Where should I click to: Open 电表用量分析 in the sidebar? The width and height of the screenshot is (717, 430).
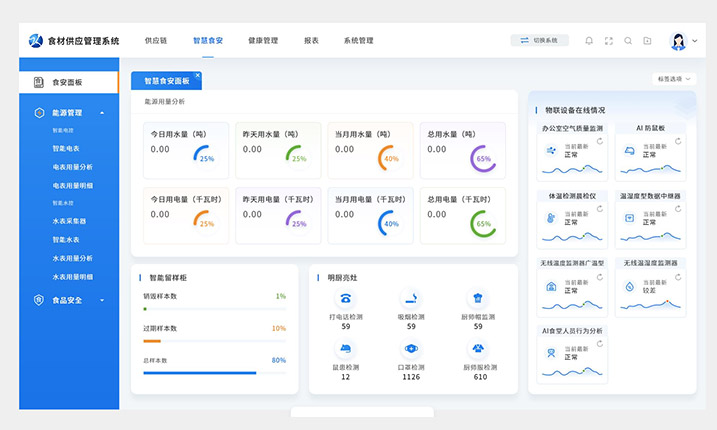point(72,167)
